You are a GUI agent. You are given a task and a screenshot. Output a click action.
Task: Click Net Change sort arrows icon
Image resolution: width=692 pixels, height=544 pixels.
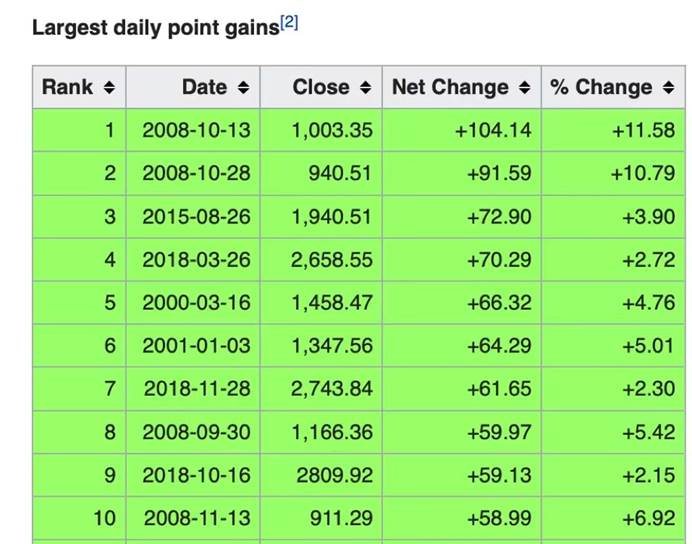525,88
